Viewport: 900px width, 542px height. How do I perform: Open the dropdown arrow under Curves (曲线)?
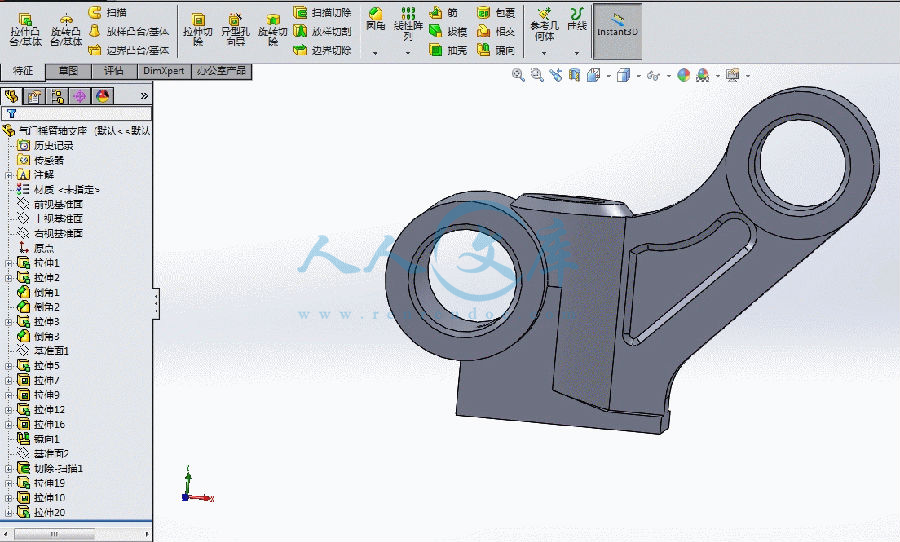[577, 53]
